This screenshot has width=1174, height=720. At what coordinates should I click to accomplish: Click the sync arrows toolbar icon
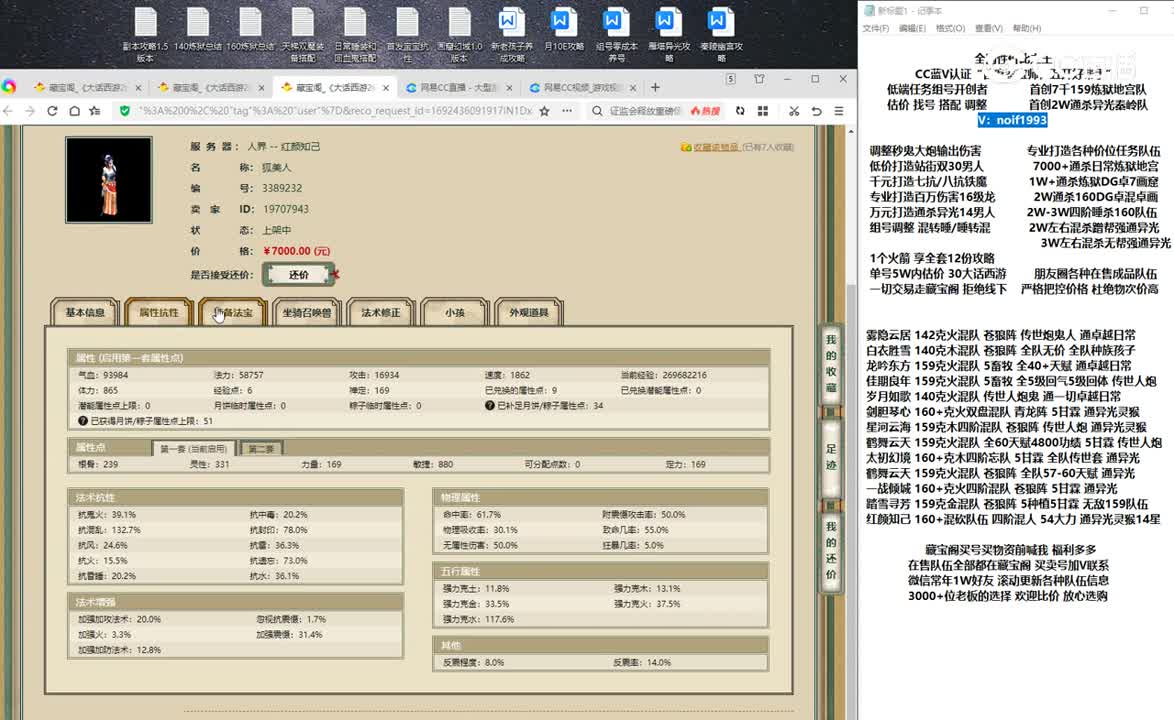740,111
